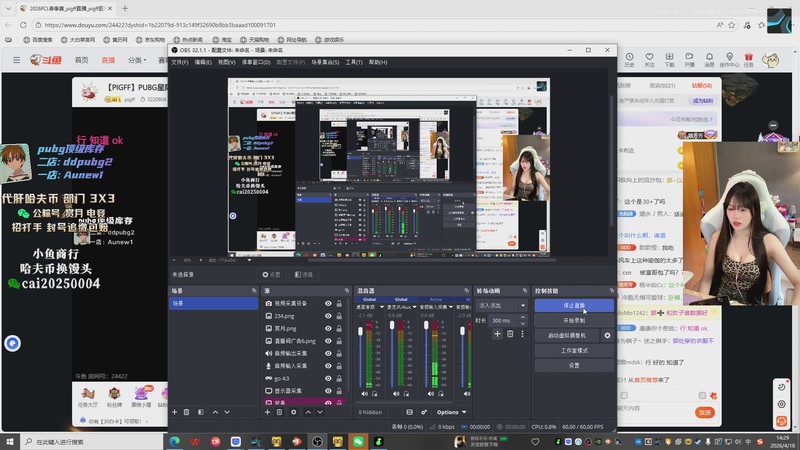
Task: Toggle visibility of first camera source row
Action: (328, 304)
